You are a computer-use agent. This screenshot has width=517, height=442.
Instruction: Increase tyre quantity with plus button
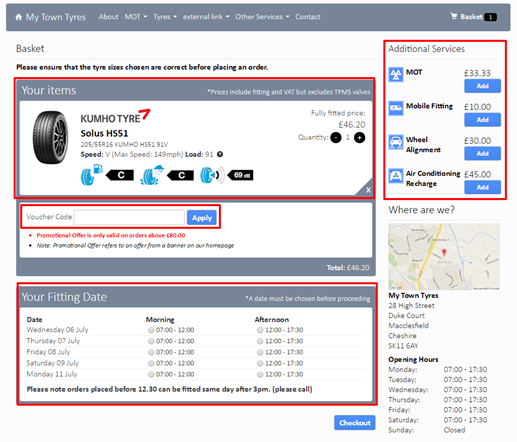click(x=359, y=137)
